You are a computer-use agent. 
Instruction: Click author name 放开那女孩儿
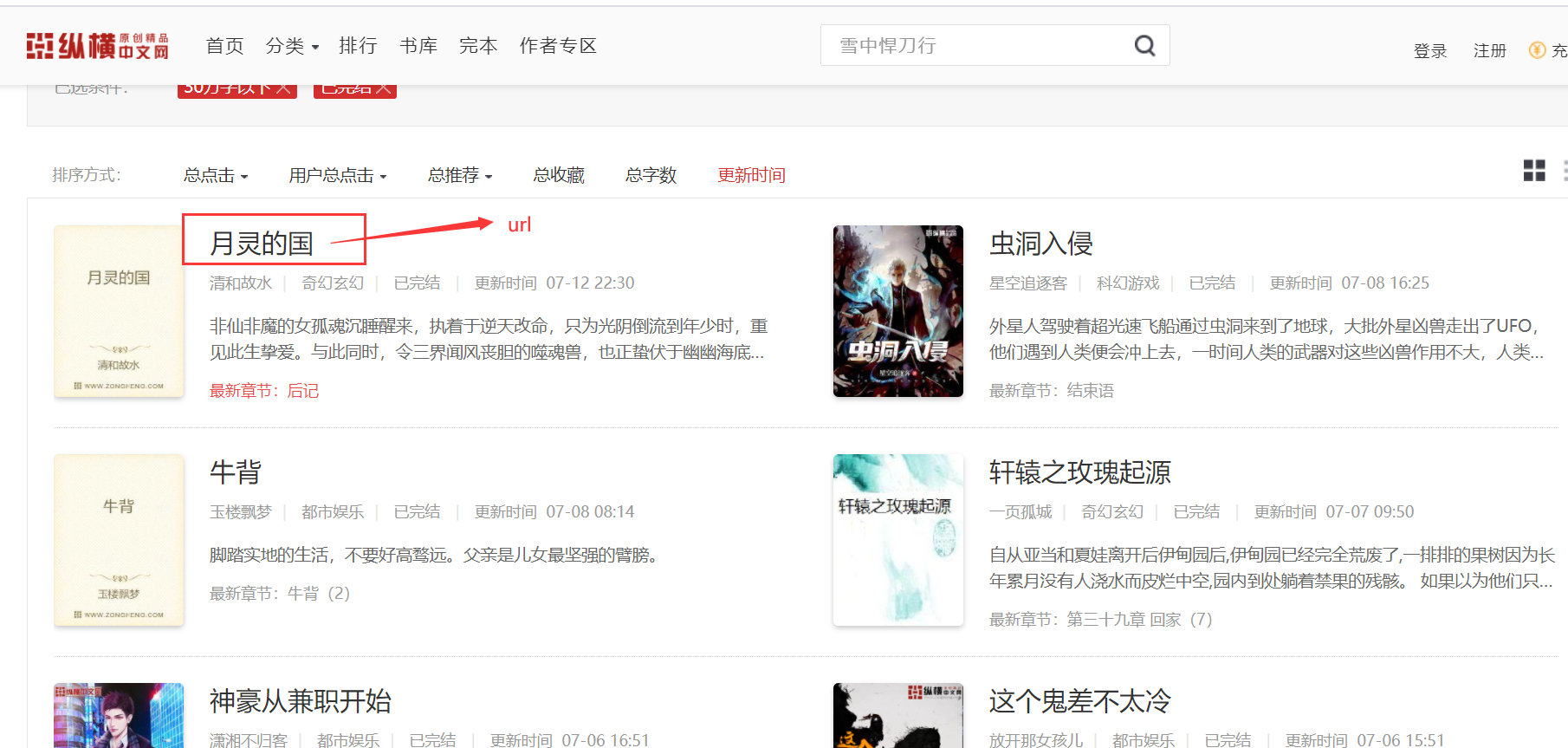tap(1036, 740)
